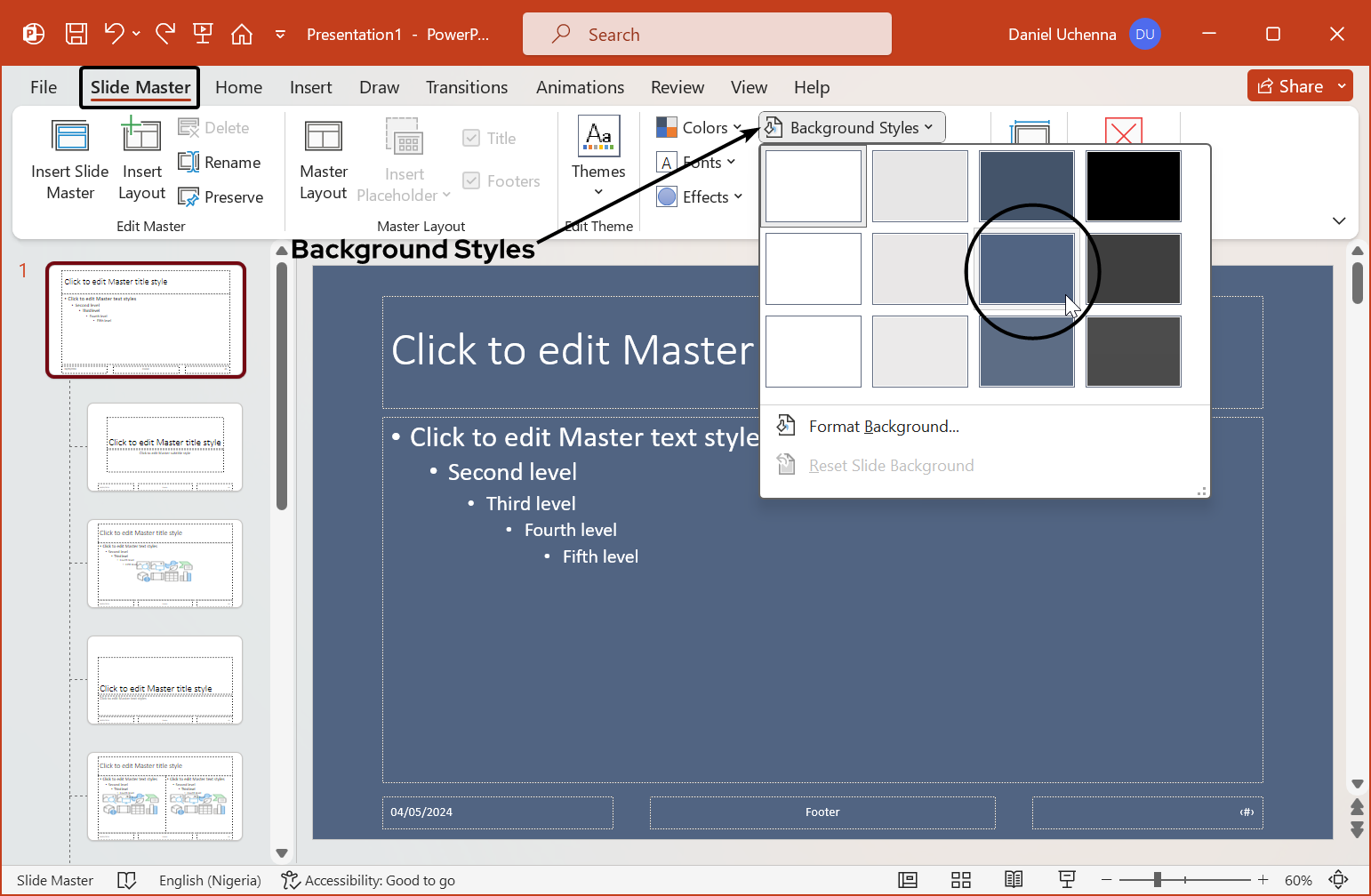Toggle the Title checkbox

[472, 139]
